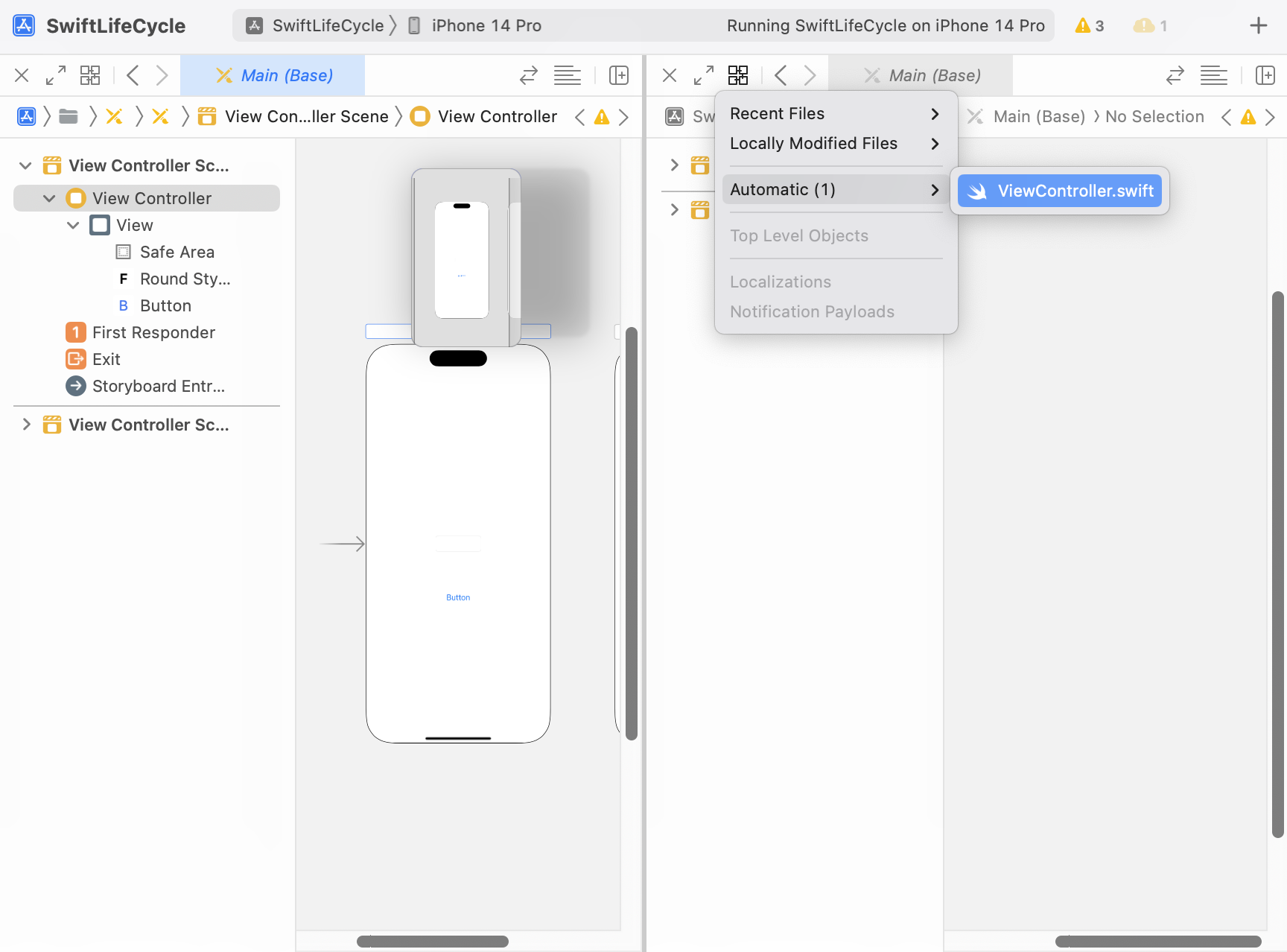Open the left editor related items grid menu
1287x952 pixels.
pyautogui.click(x=90, y=75)
